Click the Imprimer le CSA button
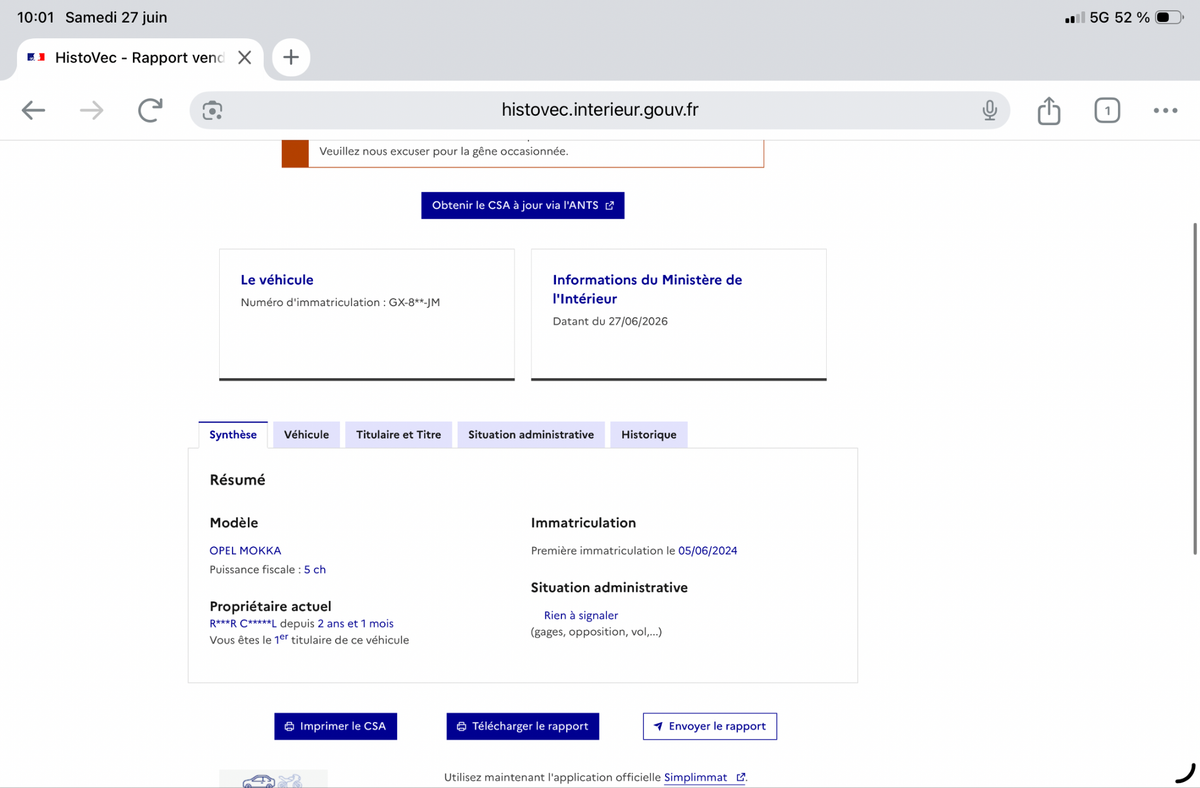The image size is (1200, 788). [335, 726]
